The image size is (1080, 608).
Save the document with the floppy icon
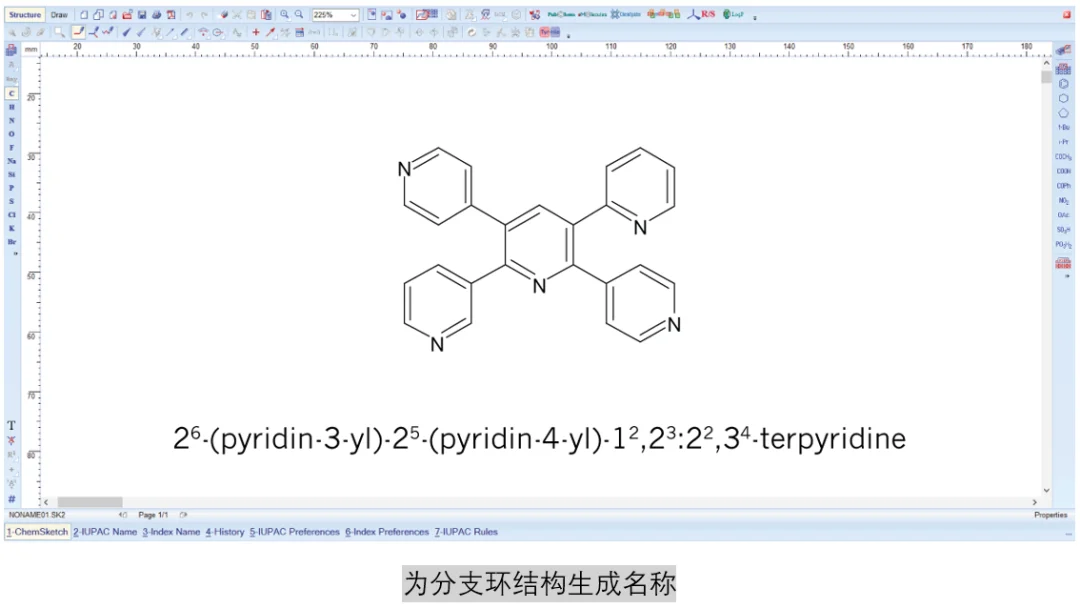[142, 14]
